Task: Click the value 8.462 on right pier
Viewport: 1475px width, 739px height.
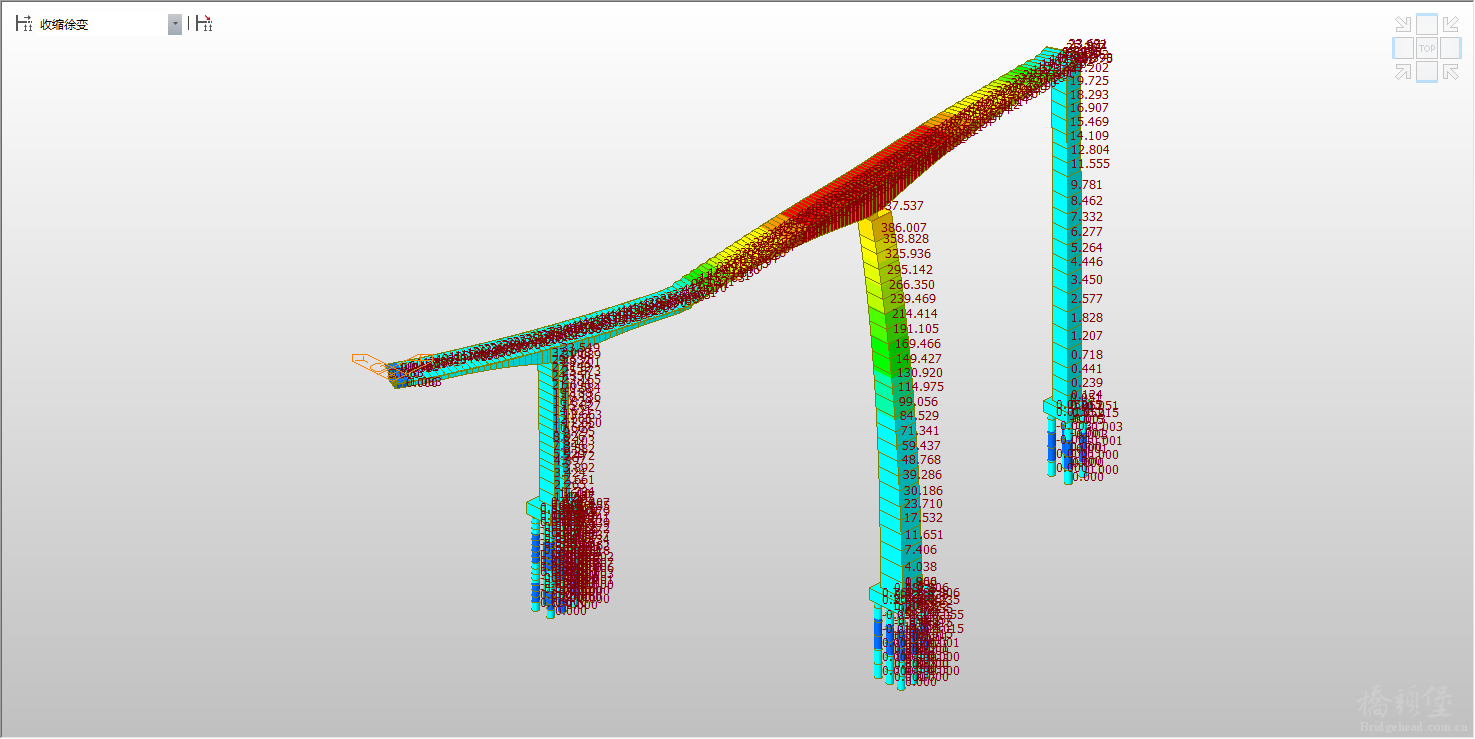Action: tap(1087, 201)
